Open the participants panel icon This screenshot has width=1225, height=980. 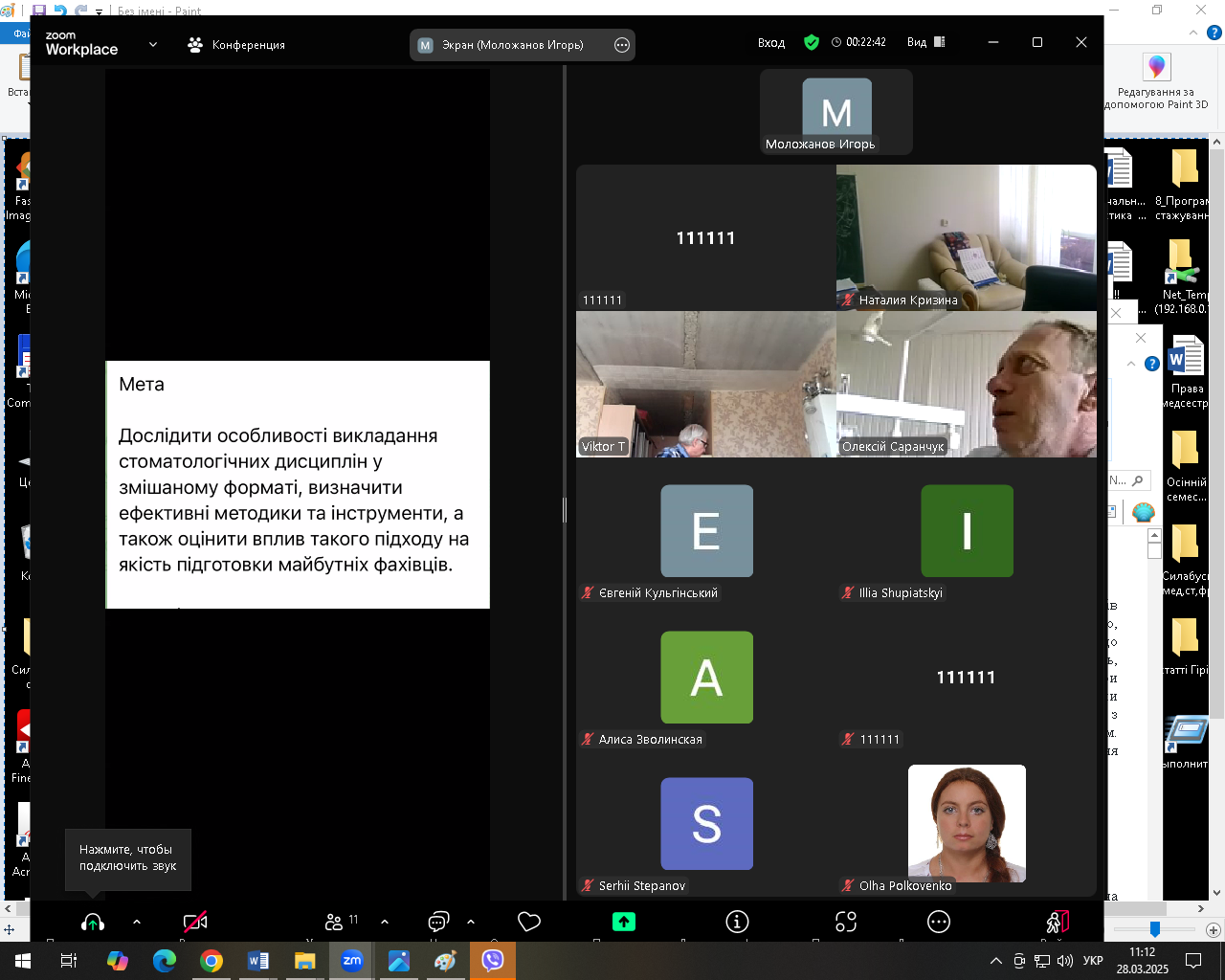coord(334,922)
